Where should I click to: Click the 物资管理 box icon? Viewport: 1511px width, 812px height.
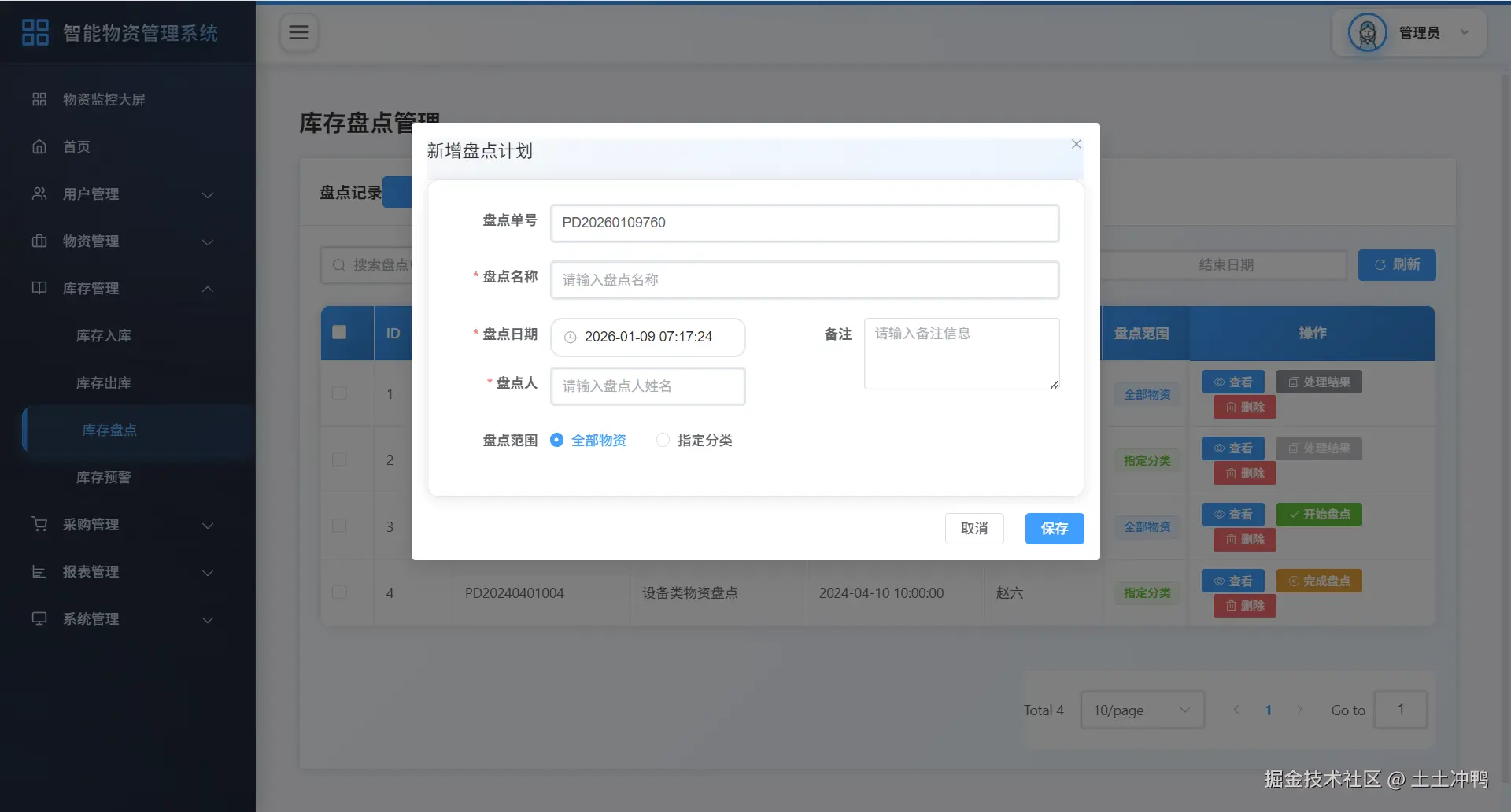click(39, 241)
